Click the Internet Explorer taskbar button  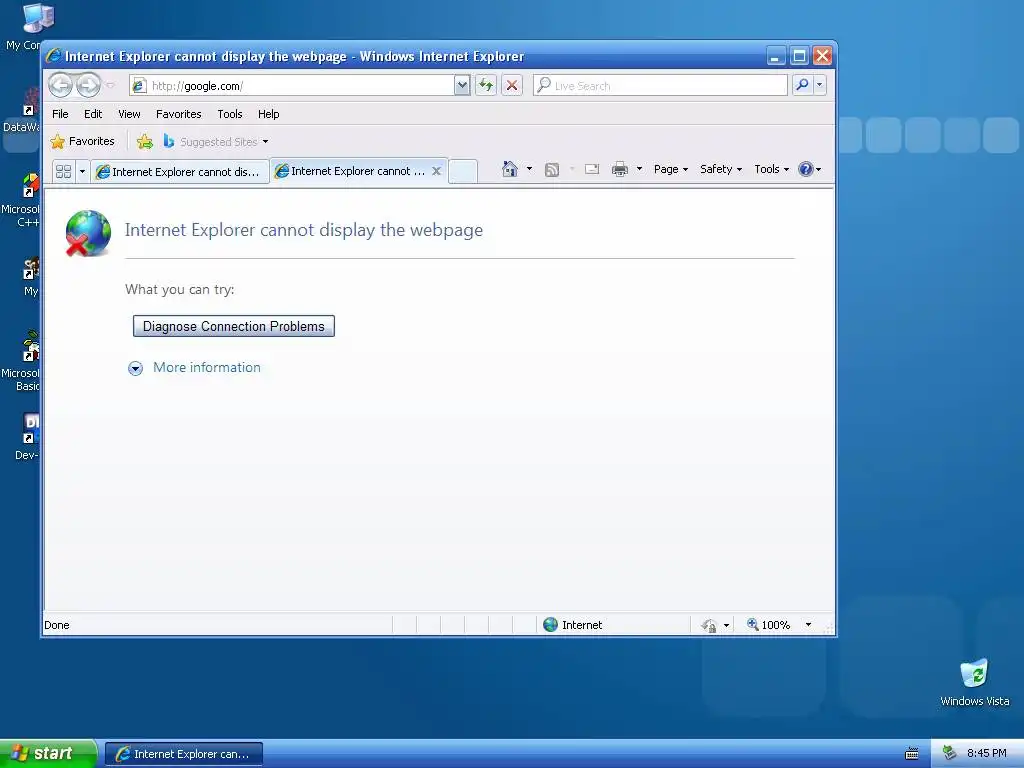(x=184, y=754)
